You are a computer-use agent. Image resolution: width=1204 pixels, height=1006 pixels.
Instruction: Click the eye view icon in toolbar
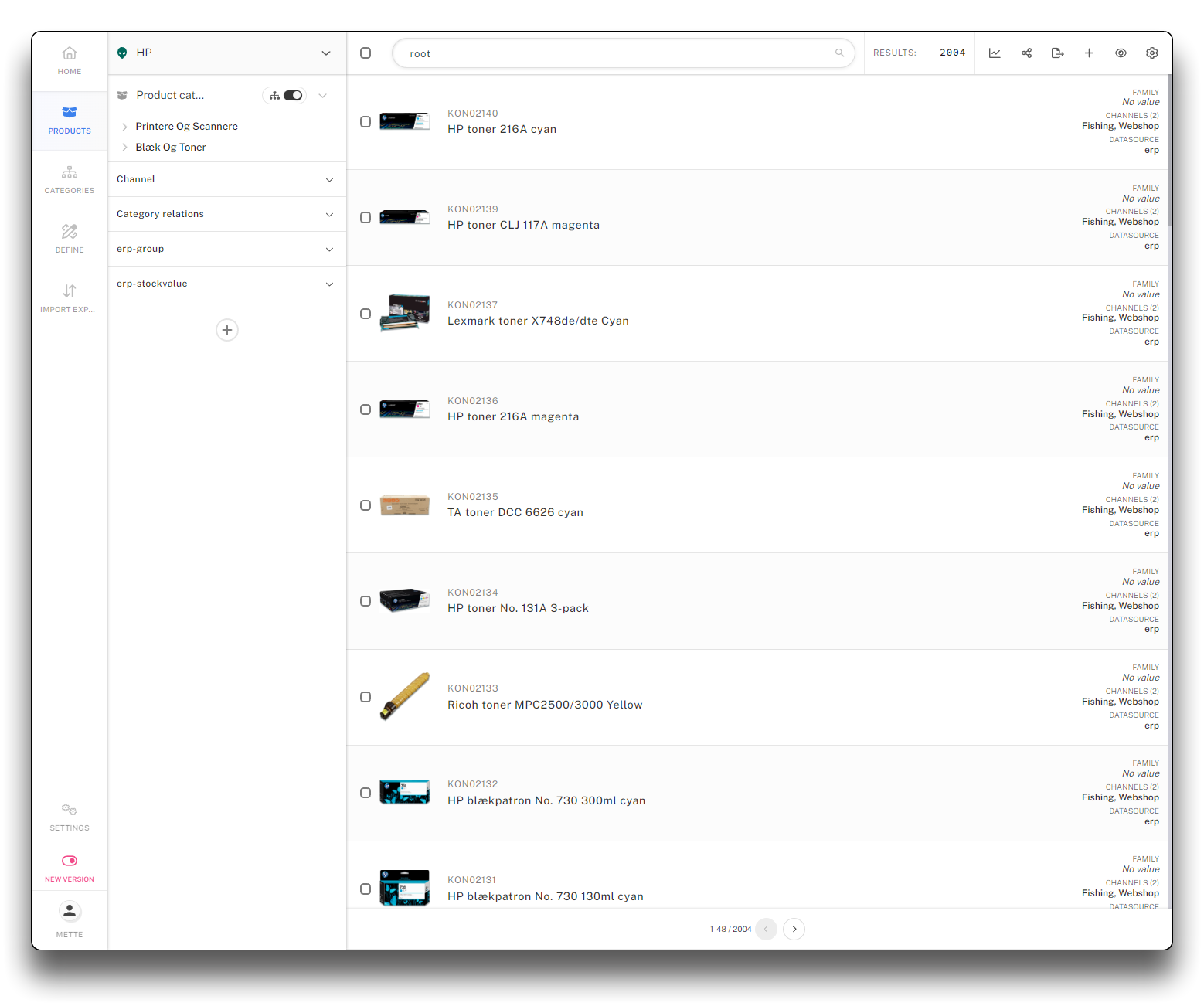[x=1121, y=53]
